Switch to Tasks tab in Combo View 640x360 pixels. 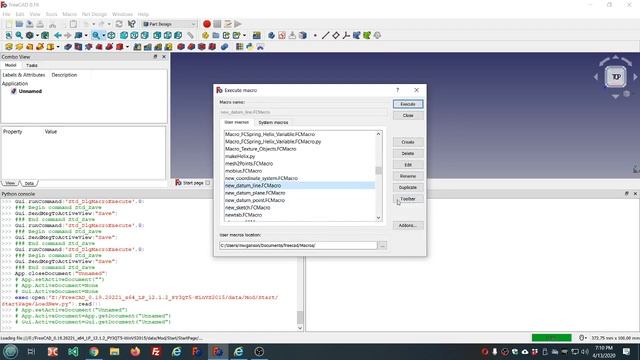point(31,65)
